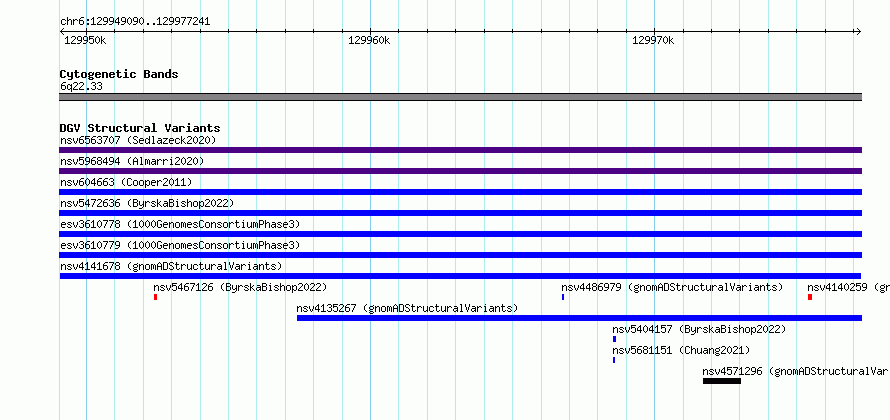This screenshot has width=890, height=420.
Task: Click the gray 6q22.33 cytogenetic band bar
Action: [x=461, y=97]
